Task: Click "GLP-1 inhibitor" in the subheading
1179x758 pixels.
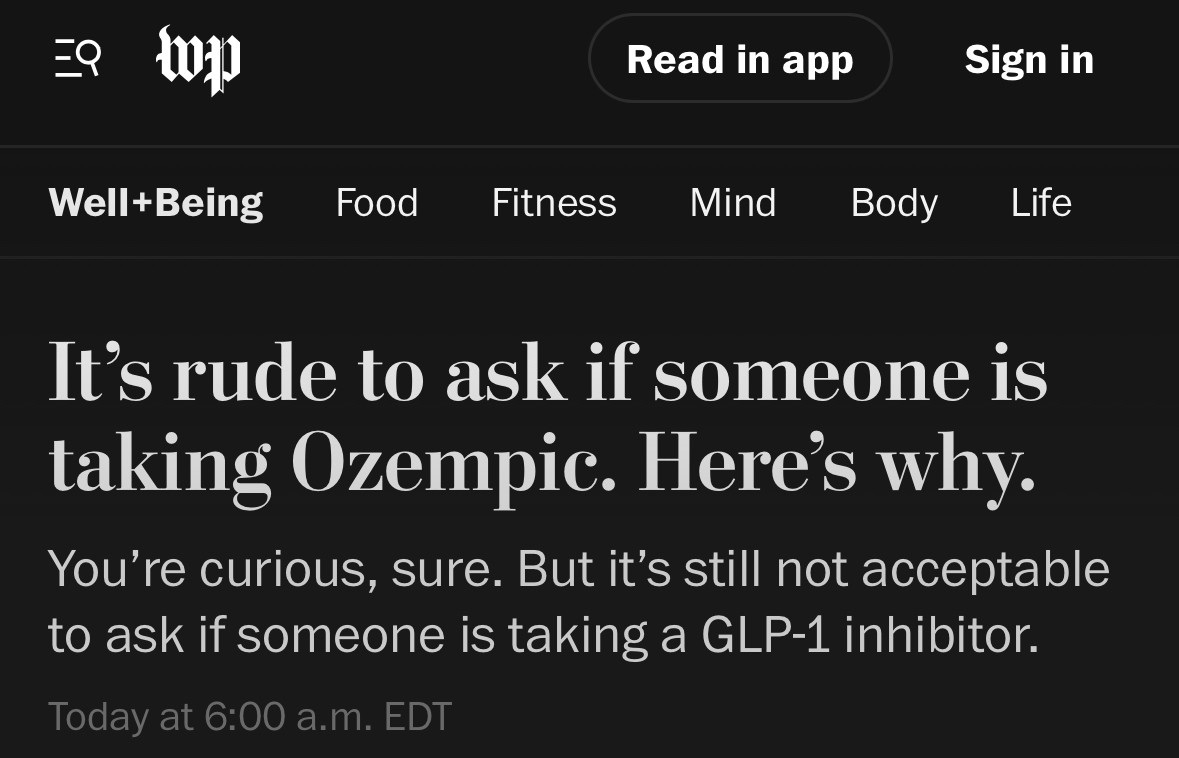Action: (870, 635)
